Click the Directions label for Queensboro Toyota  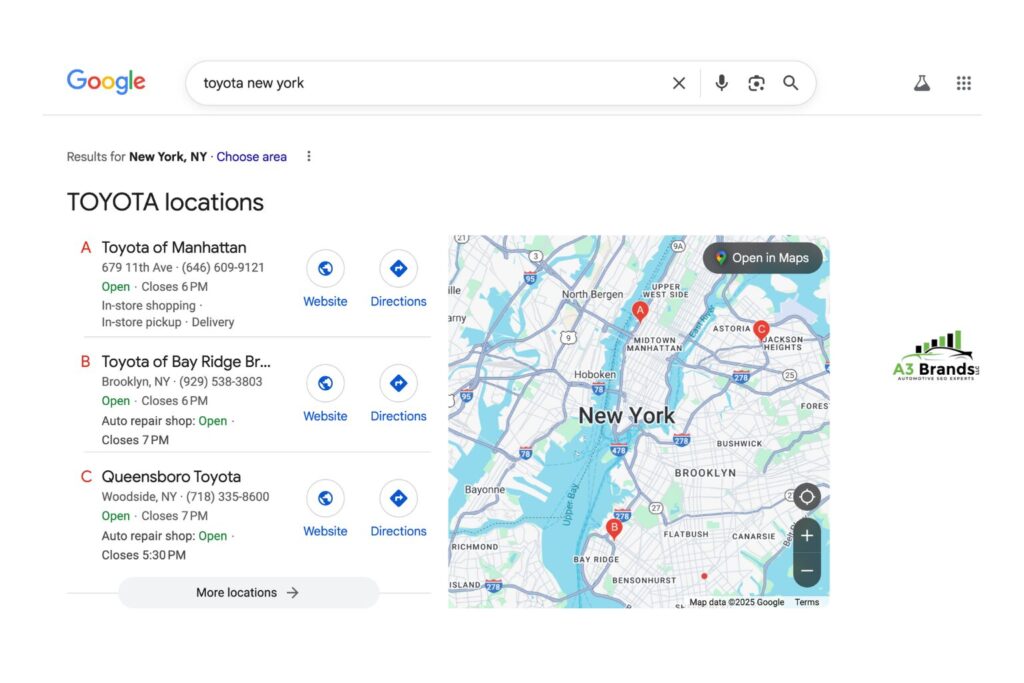(x=398, y=532)
